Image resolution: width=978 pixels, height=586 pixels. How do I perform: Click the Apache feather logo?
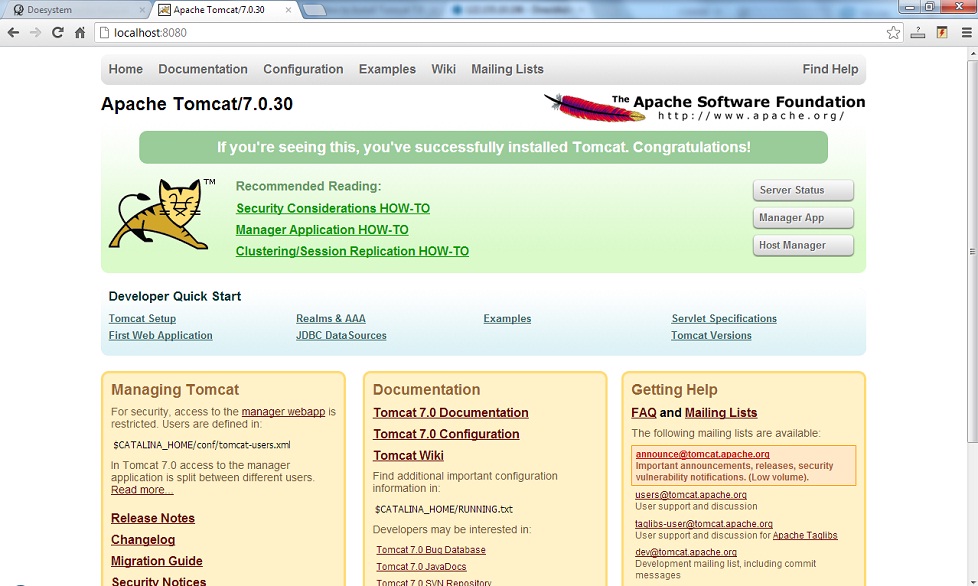tap(593, 107)
